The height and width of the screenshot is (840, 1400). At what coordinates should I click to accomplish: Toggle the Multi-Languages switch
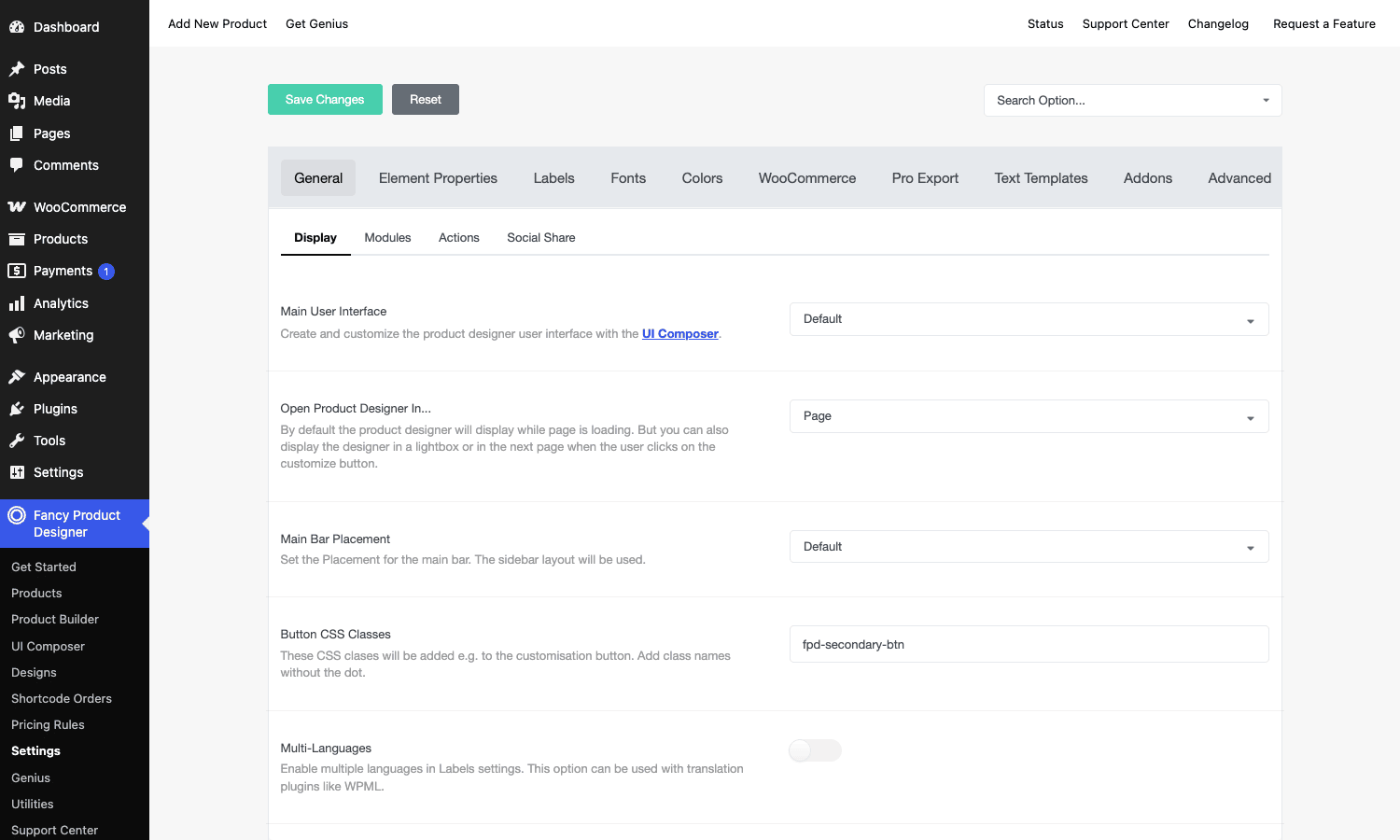pos(815,750)
